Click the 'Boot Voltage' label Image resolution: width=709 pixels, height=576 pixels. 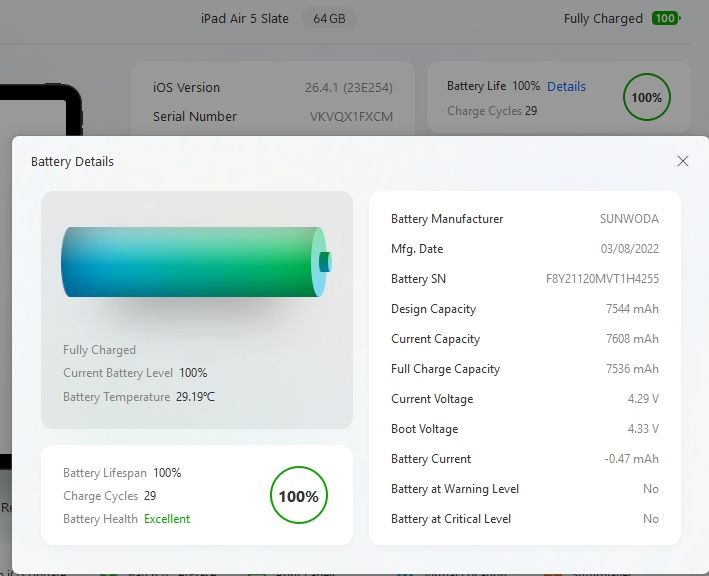(x=425, y=429)
